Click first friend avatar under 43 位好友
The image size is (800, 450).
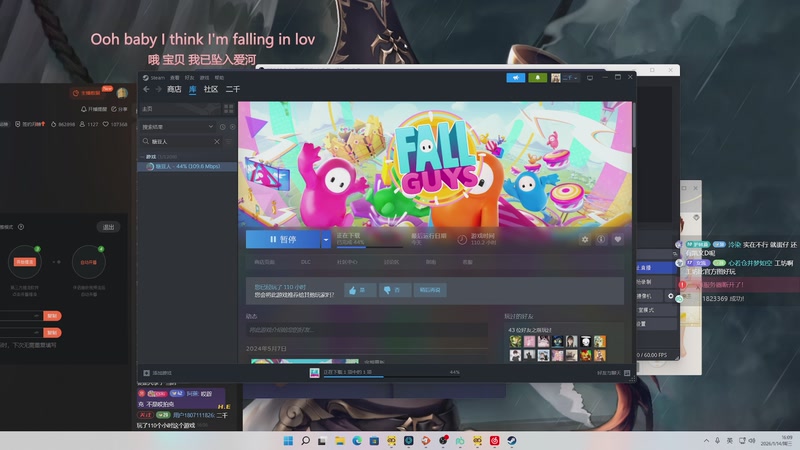tap(515, 341)
